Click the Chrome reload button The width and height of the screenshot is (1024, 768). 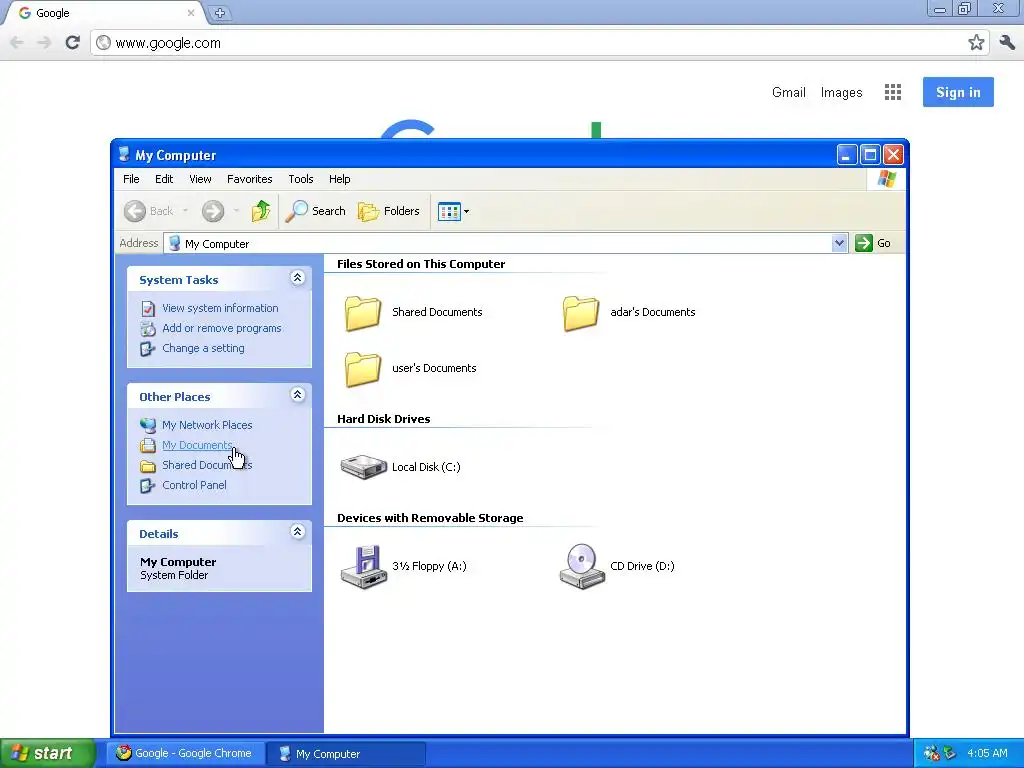72,42
